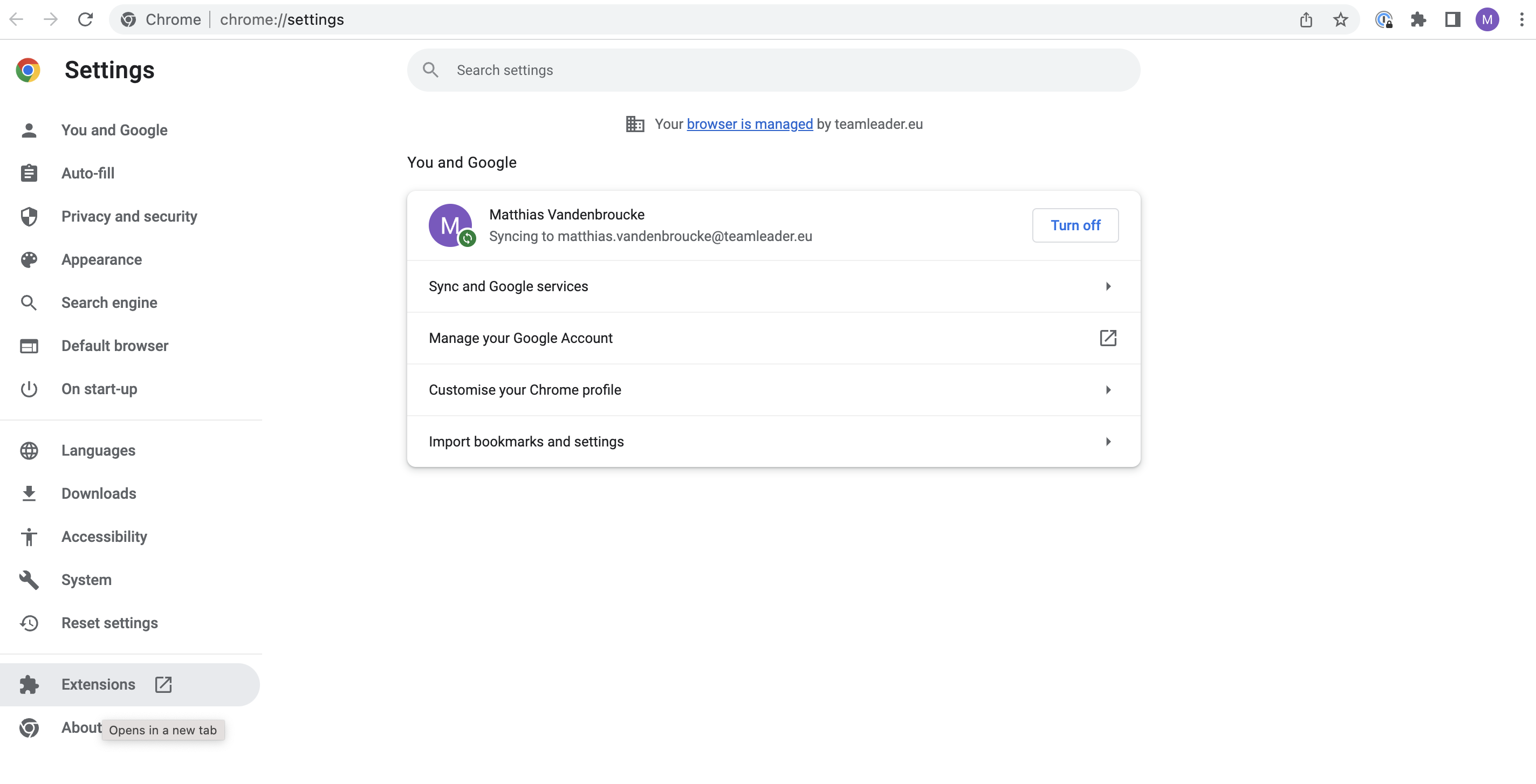
Task: Open the Chrome three-dot menu
Action: pos(1521,19)
